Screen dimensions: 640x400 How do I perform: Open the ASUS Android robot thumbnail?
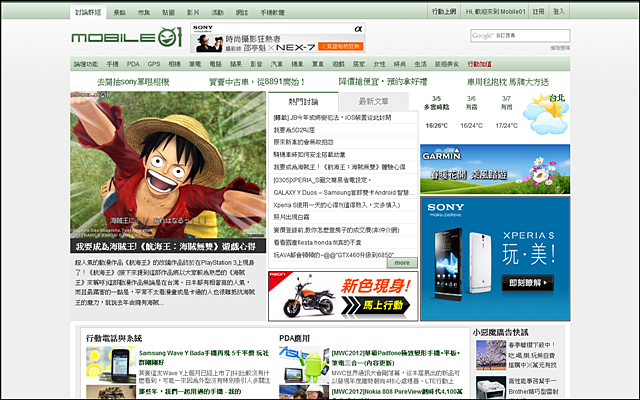click(x=304, y=364)
